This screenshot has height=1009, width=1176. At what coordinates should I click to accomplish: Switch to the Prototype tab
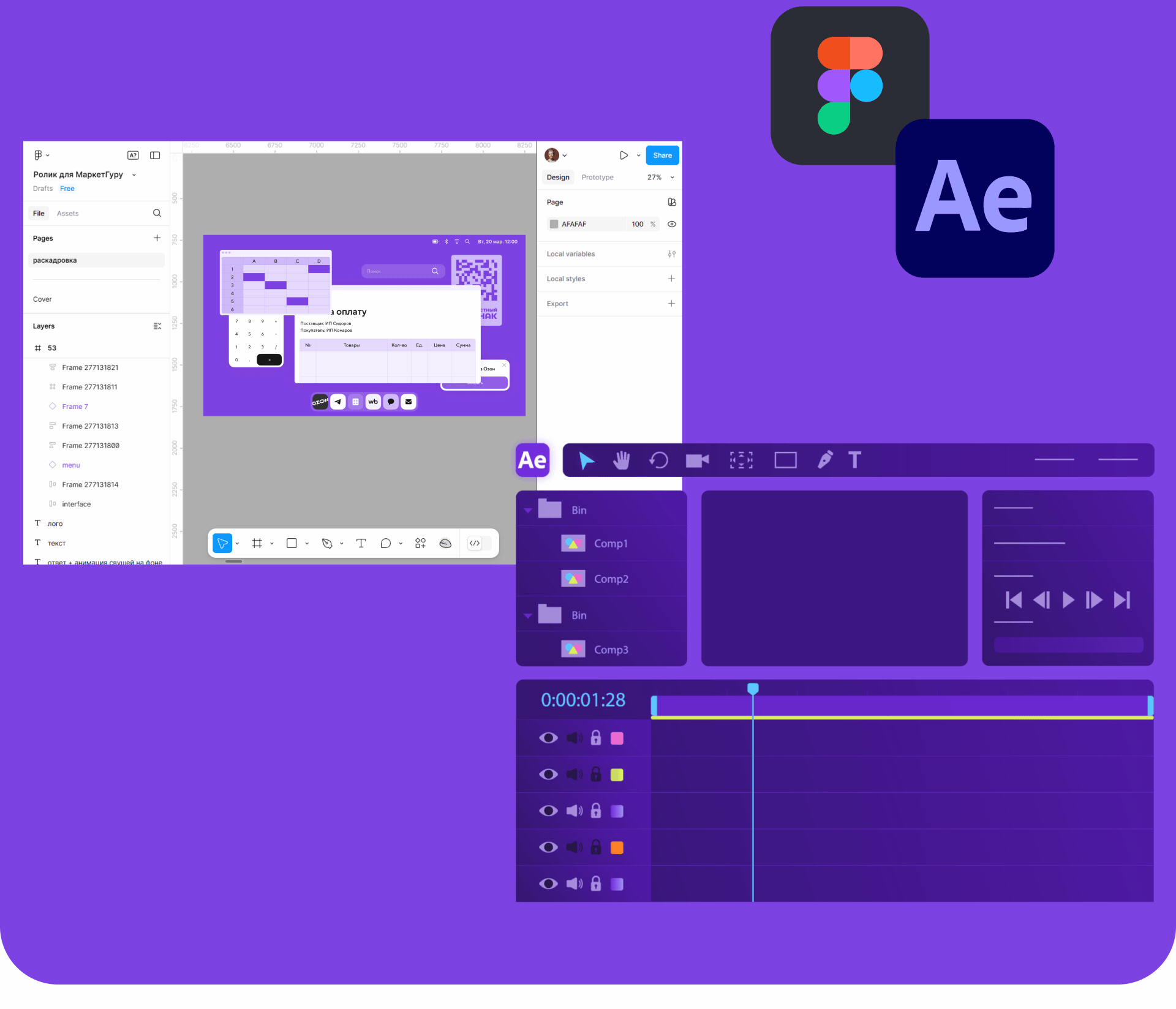[x=597, y=178]
